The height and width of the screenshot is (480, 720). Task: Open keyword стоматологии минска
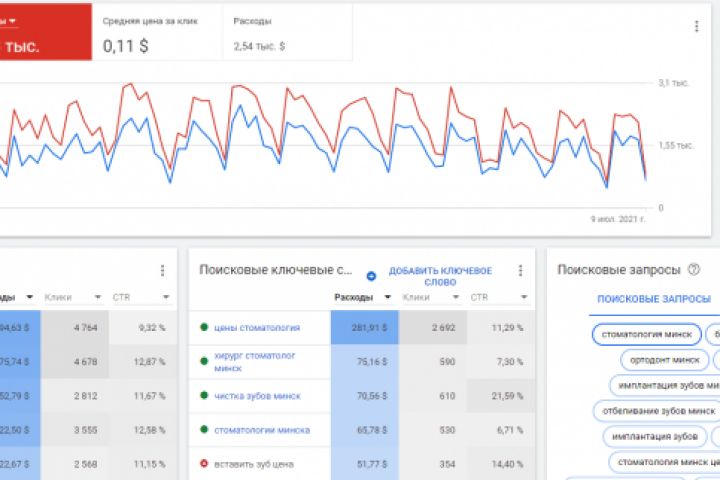pos(262,430)
